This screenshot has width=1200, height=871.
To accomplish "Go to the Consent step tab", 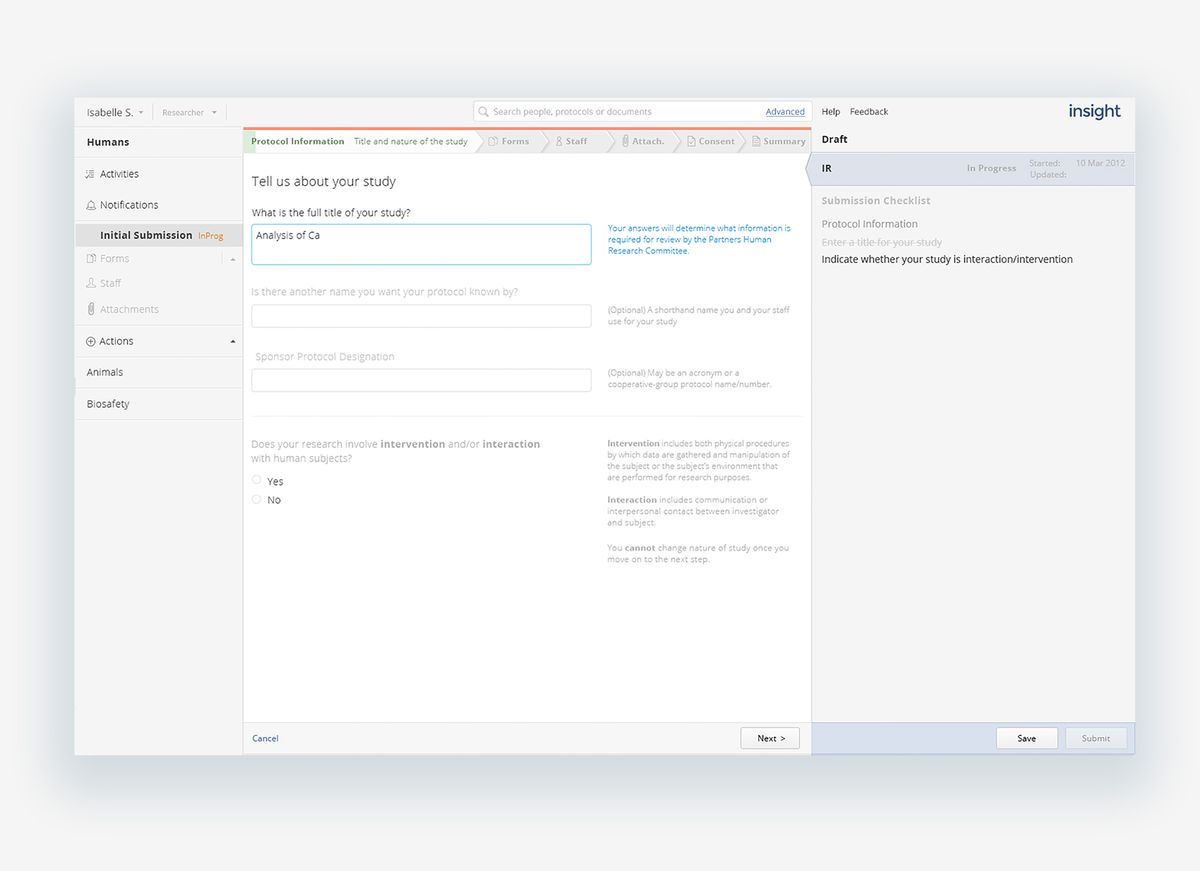I will click(x=710, y=142).
